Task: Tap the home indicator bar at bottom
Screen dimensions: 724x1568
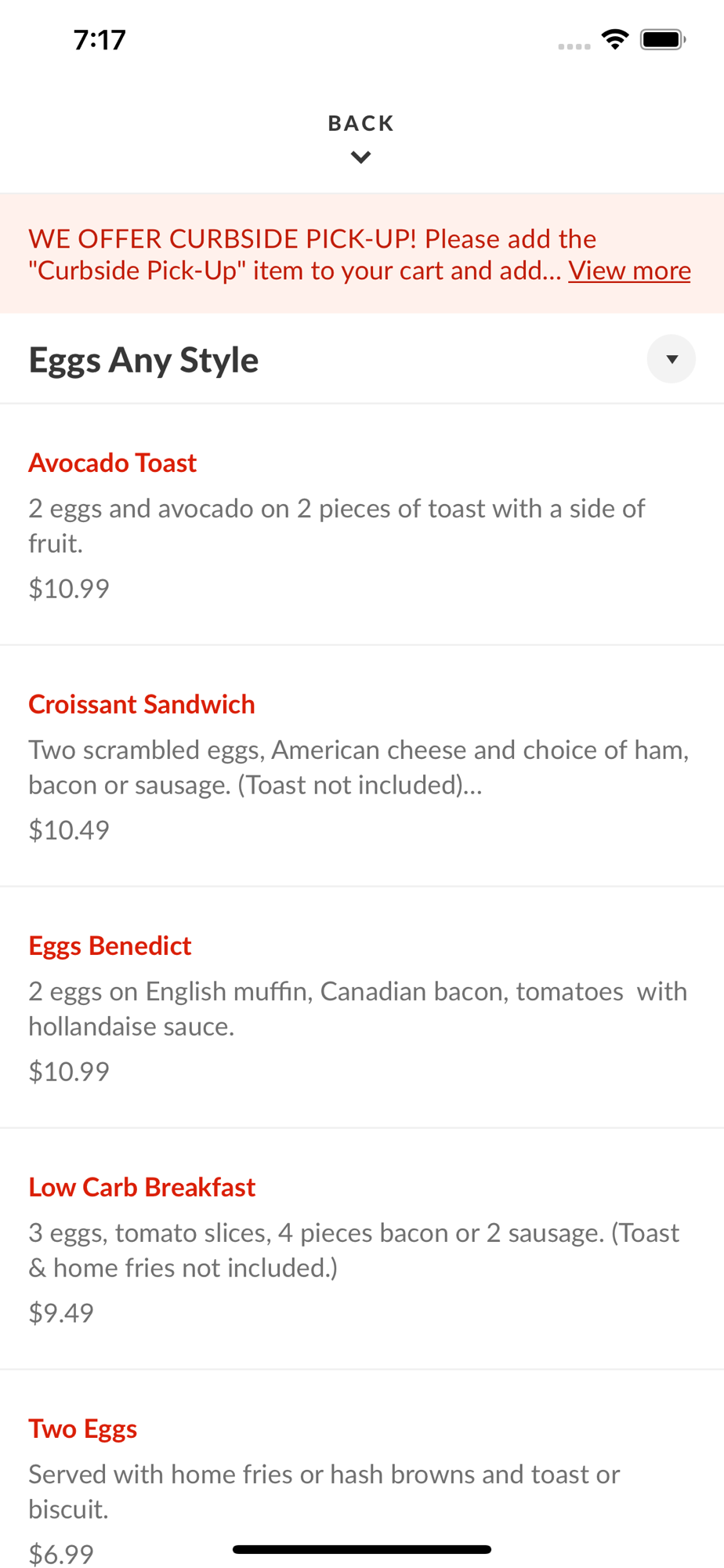Action: [x=362, y=1549]
